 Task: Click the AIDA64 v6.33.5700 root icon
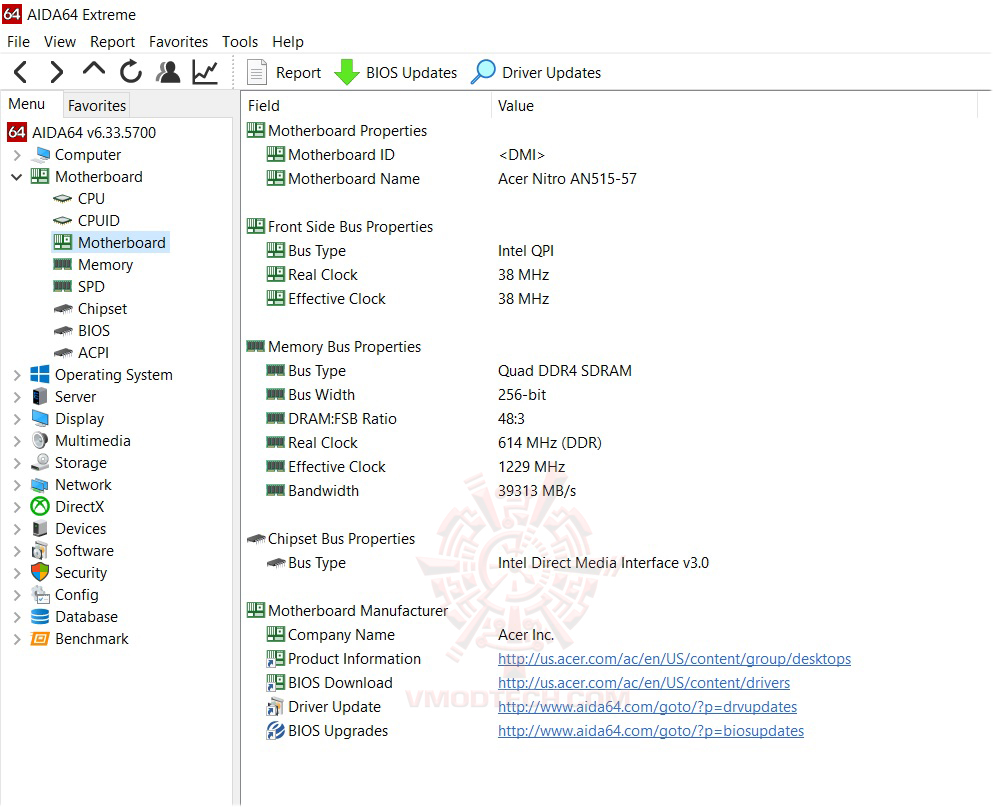point(16,132)
